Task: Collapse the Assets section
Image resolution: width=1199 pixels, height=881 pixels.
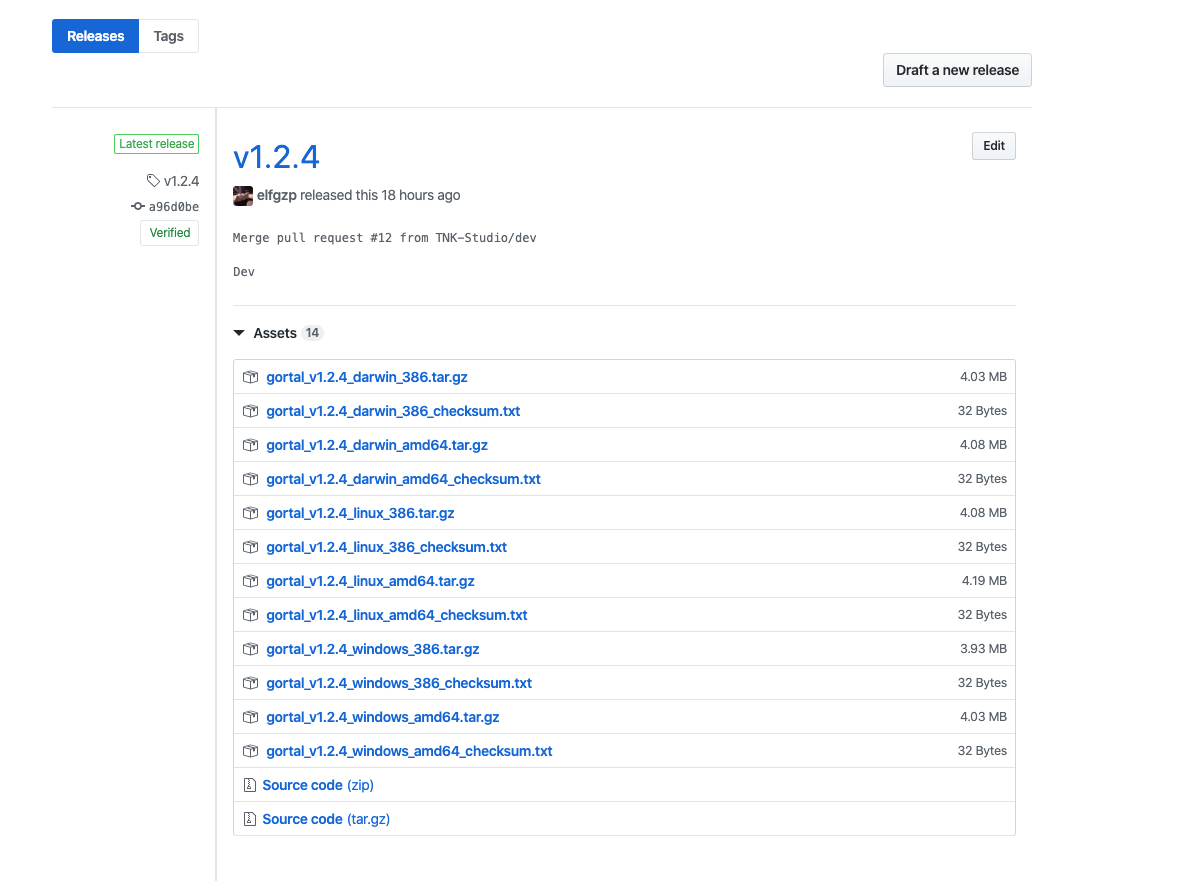Action: (239, 332)
